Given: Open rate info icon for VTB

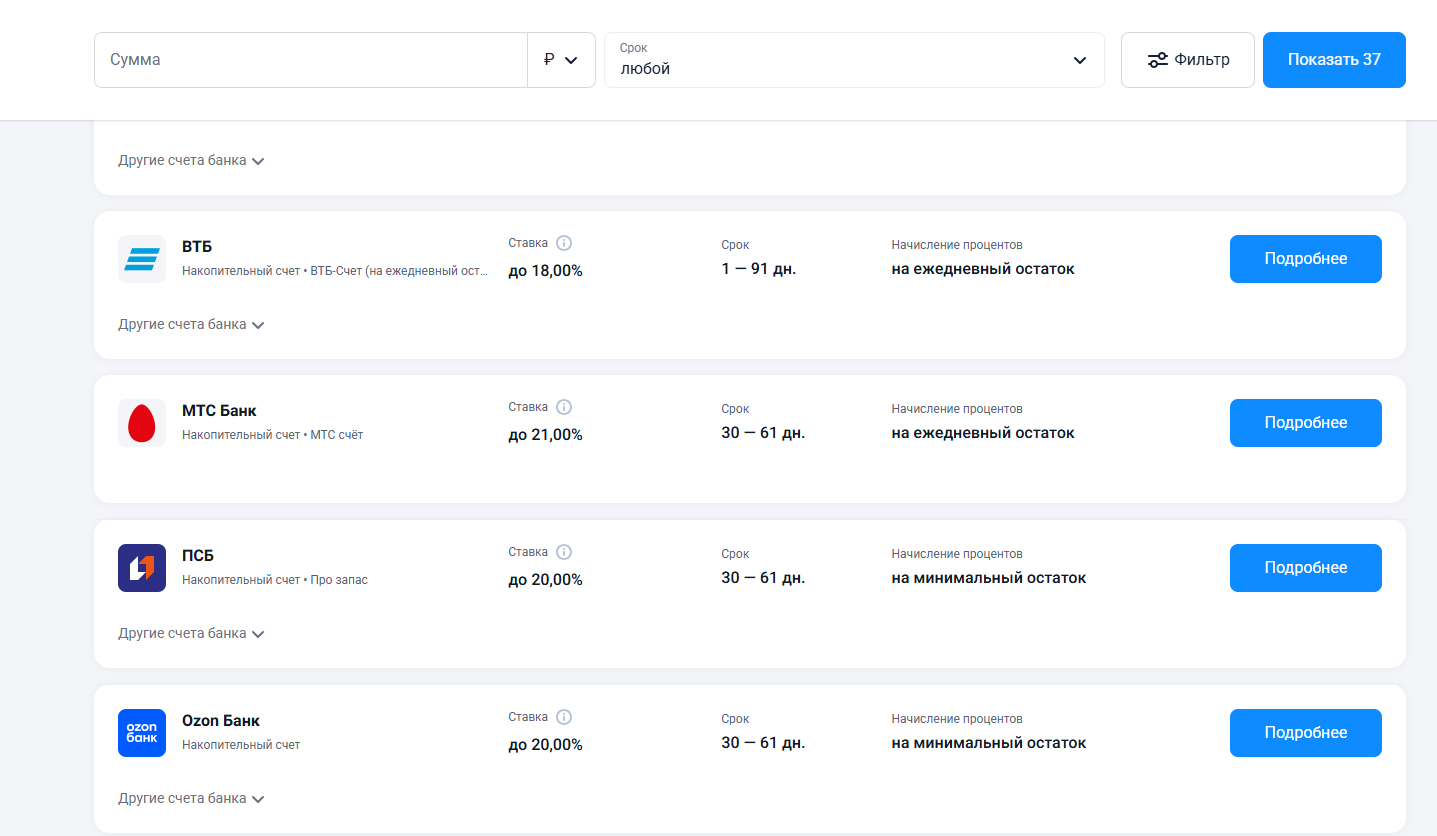Looking at the screenshot, I should 564,243.
